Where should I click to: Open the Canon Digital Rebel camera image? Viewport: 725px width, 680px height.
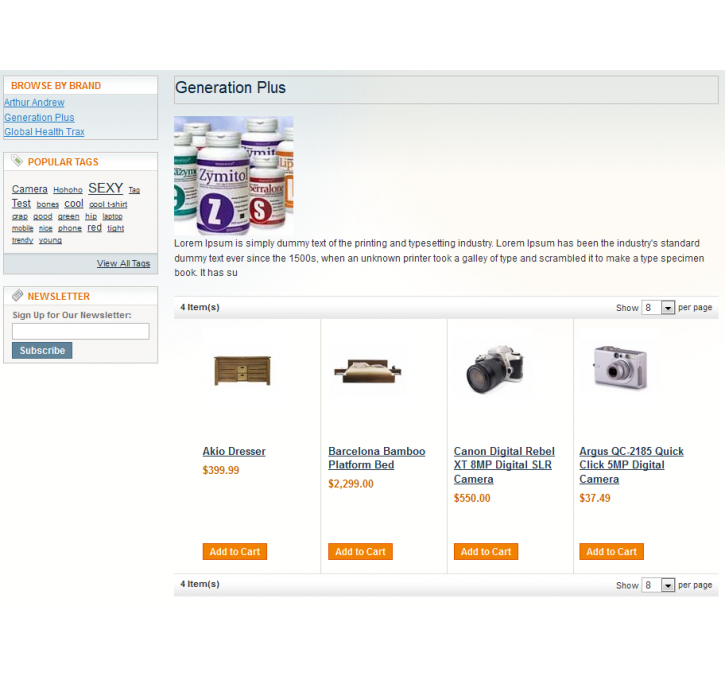(x=494, y=370)
